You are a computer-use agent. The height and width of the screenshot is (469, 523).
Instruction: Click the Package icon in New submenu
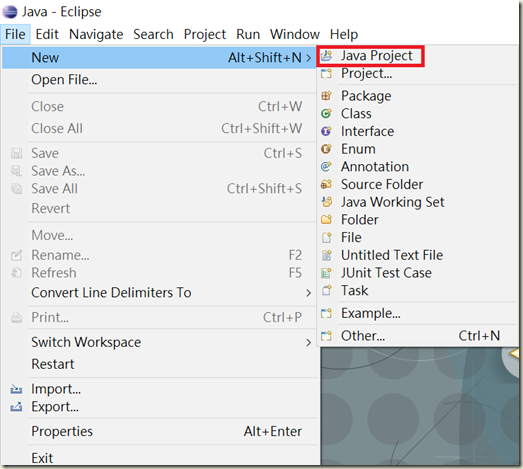tap(327, 96)
